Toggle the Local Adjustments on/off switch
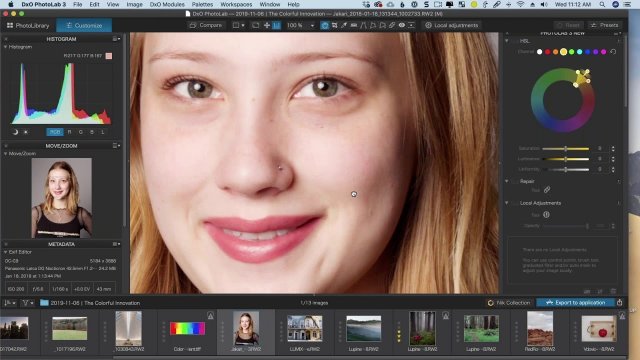This screenshot has height=360, width=640. [x=515, y=203]
